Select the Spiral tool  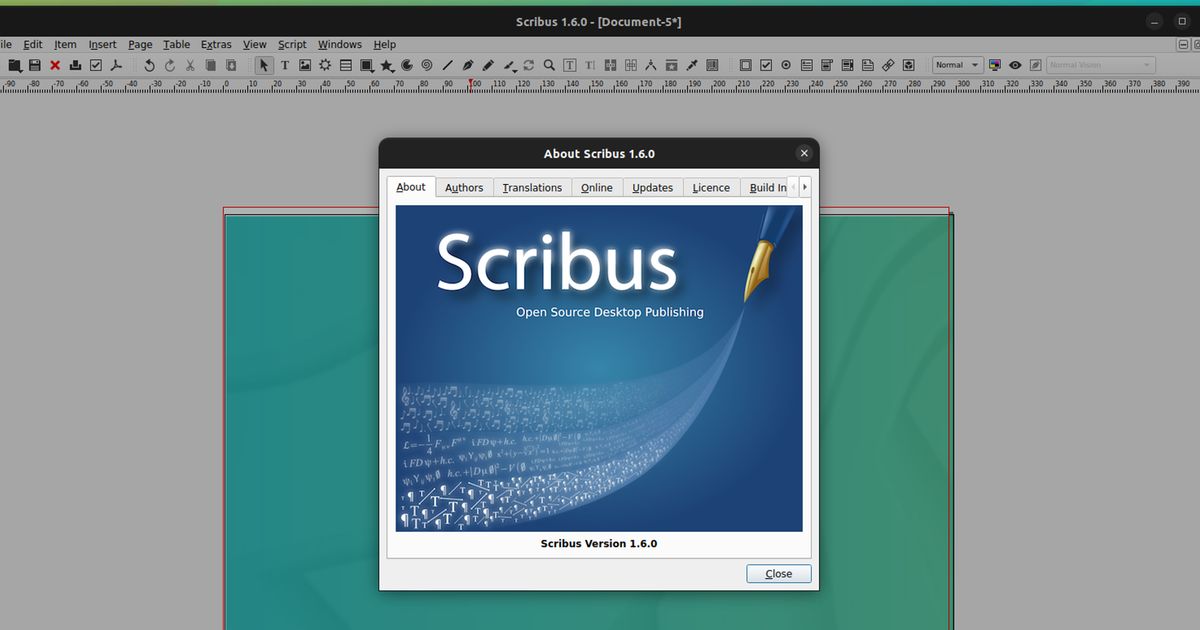(x=427, y=65)
